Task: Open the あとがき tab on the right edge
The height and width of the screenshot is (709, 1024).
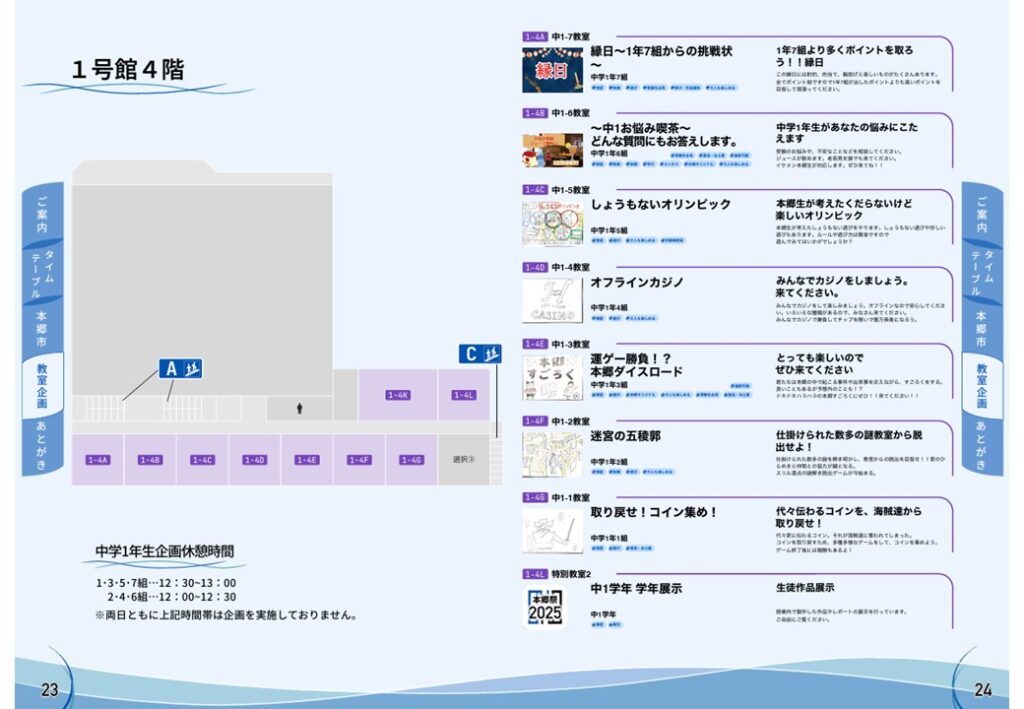Action: tap(981, 443)
